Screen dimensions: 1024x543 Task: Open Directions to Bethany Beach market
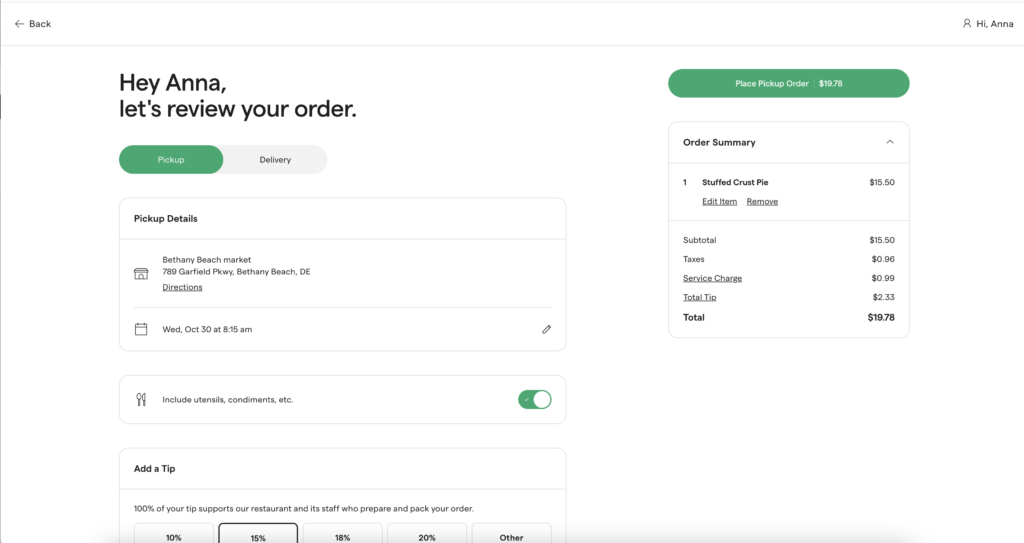point(182,287)
